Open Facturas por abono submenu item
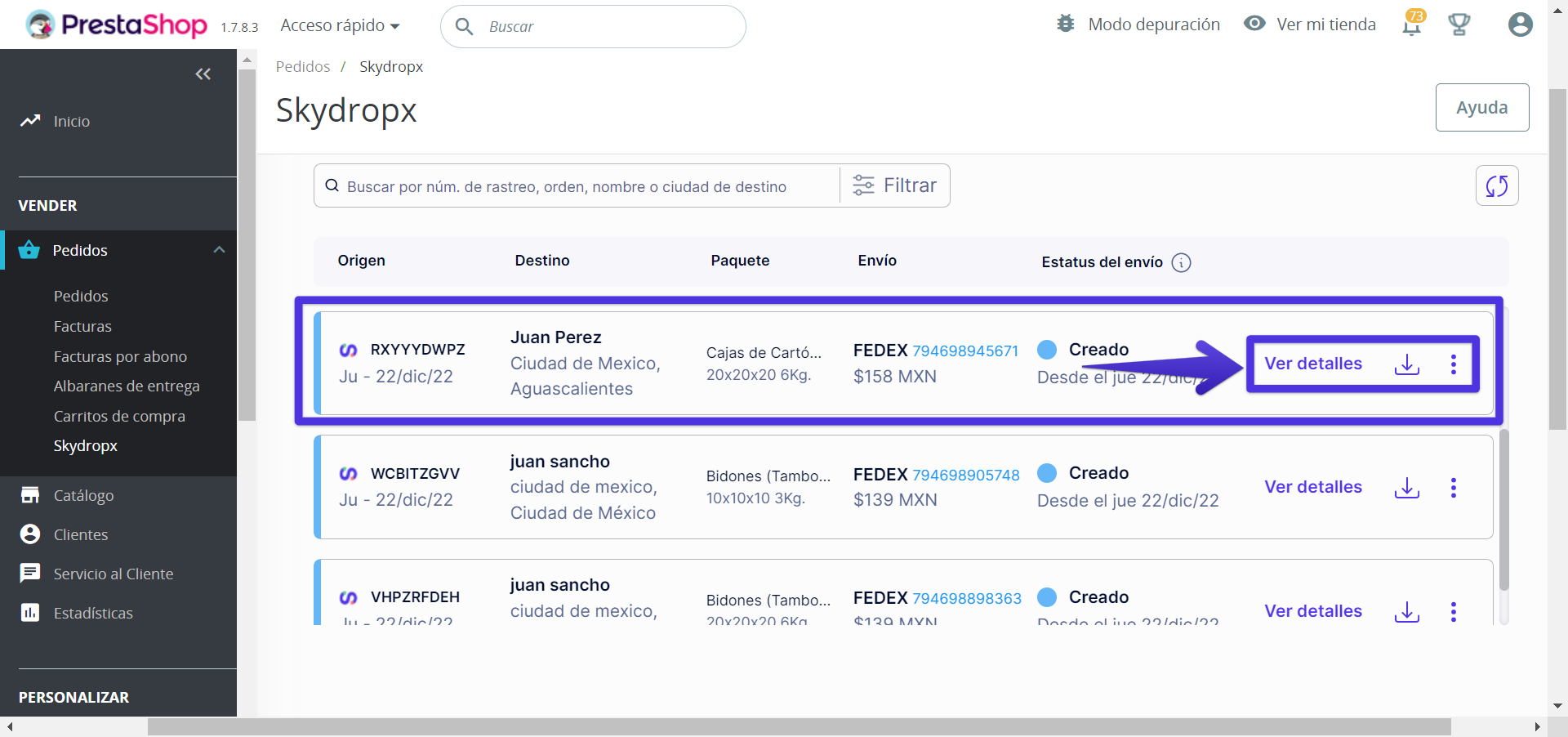The height and width of the screenshot is (737, 1568). coord(120,356)
